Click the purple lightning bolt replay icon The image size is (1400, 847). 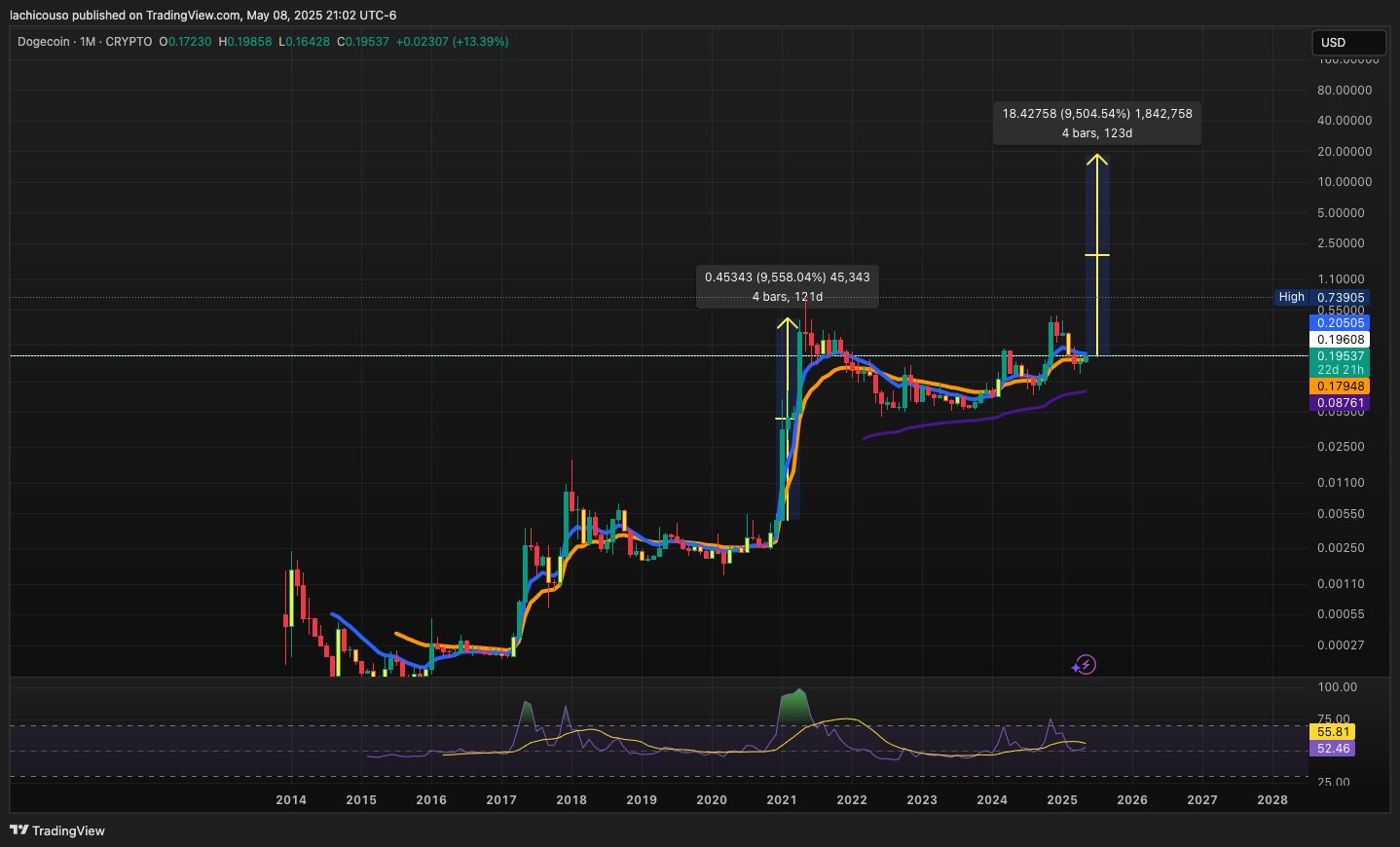click(x=1084, y=665)
